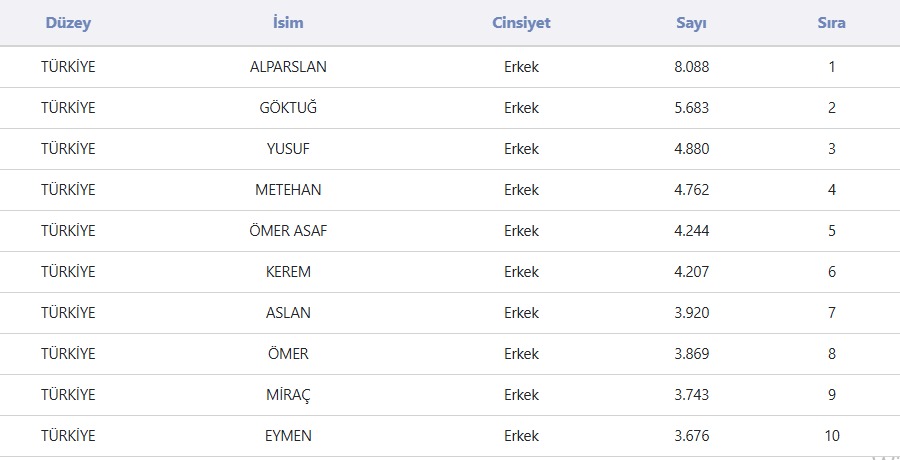Select the name ALPARSLAN in the table
This screenshot has height=460, width=900.
click(x=288, y=67)
